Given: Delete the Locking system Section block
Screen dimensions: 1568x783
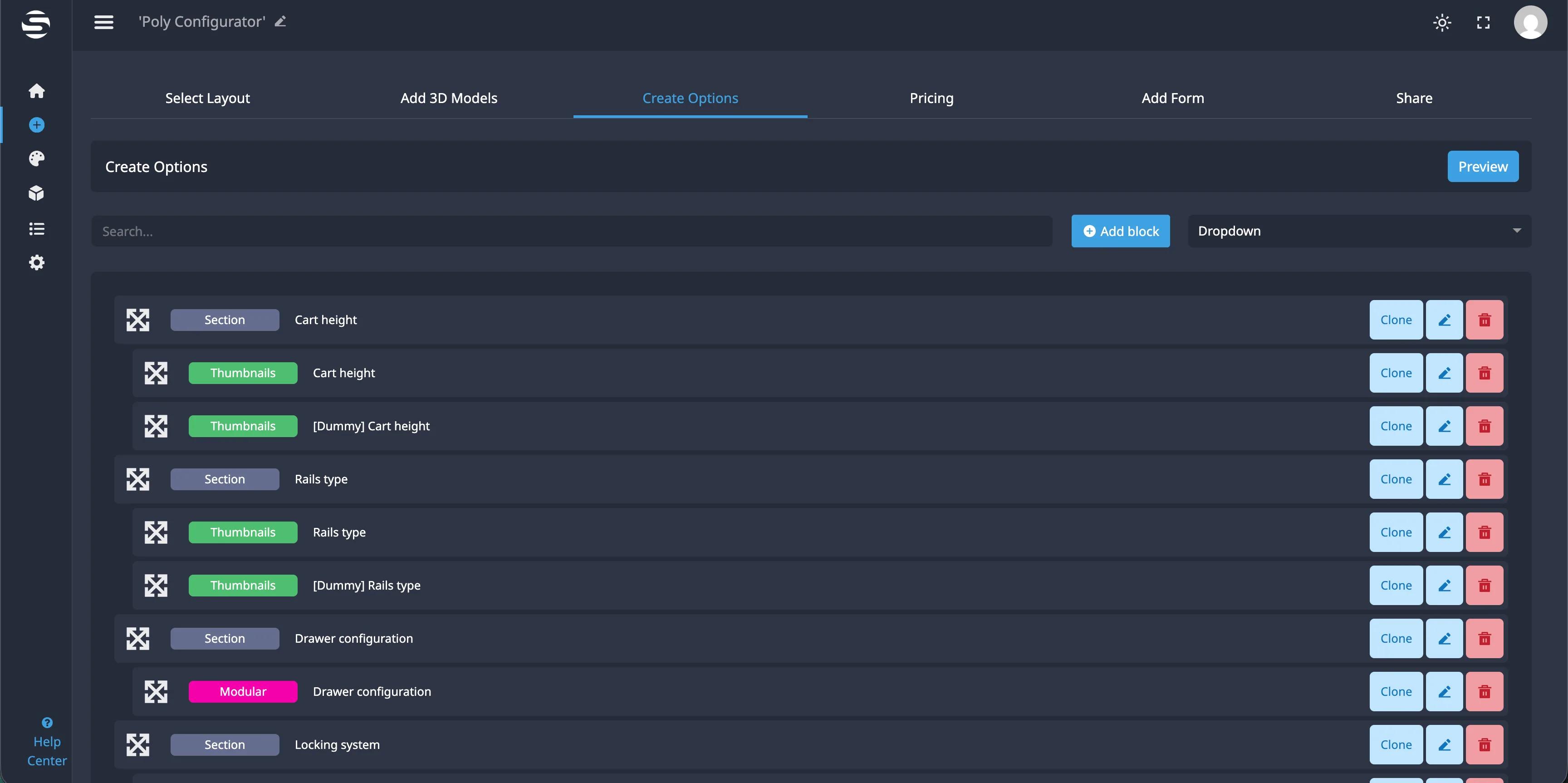Looking at the screenshot, I should 1484,744.
